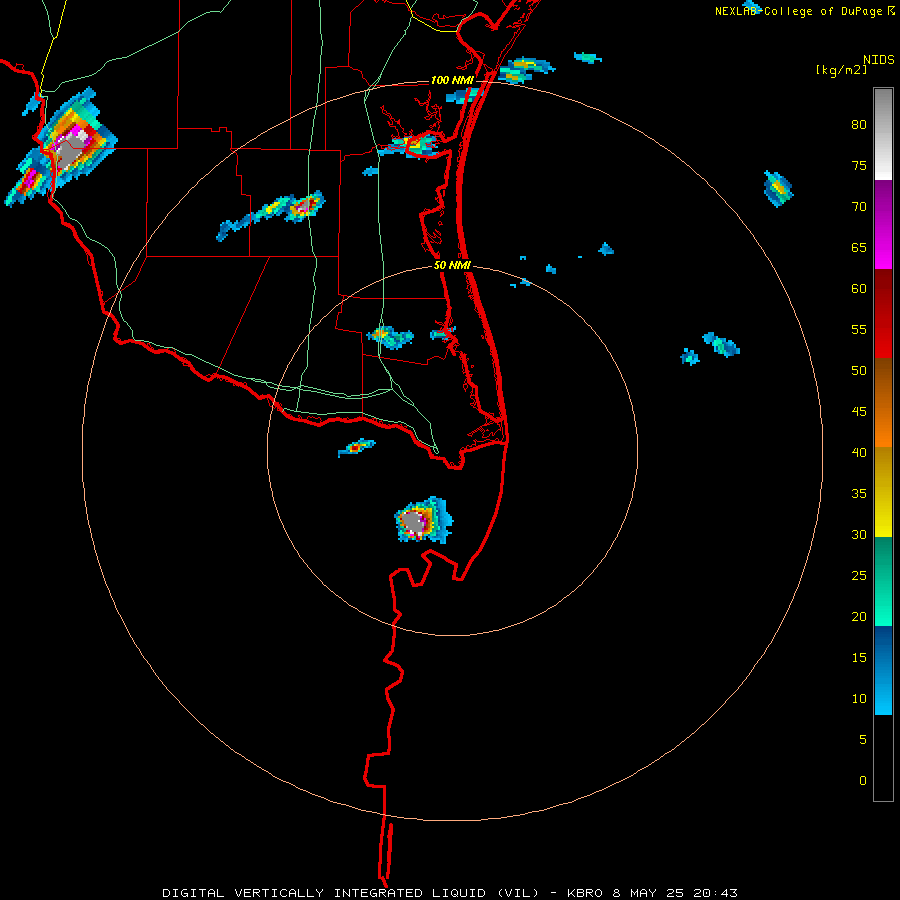Image resolution: width=900 pixels, height=900 pixels.
Task: Click the gray-white top band of color scale
Action: click(883, 134)
